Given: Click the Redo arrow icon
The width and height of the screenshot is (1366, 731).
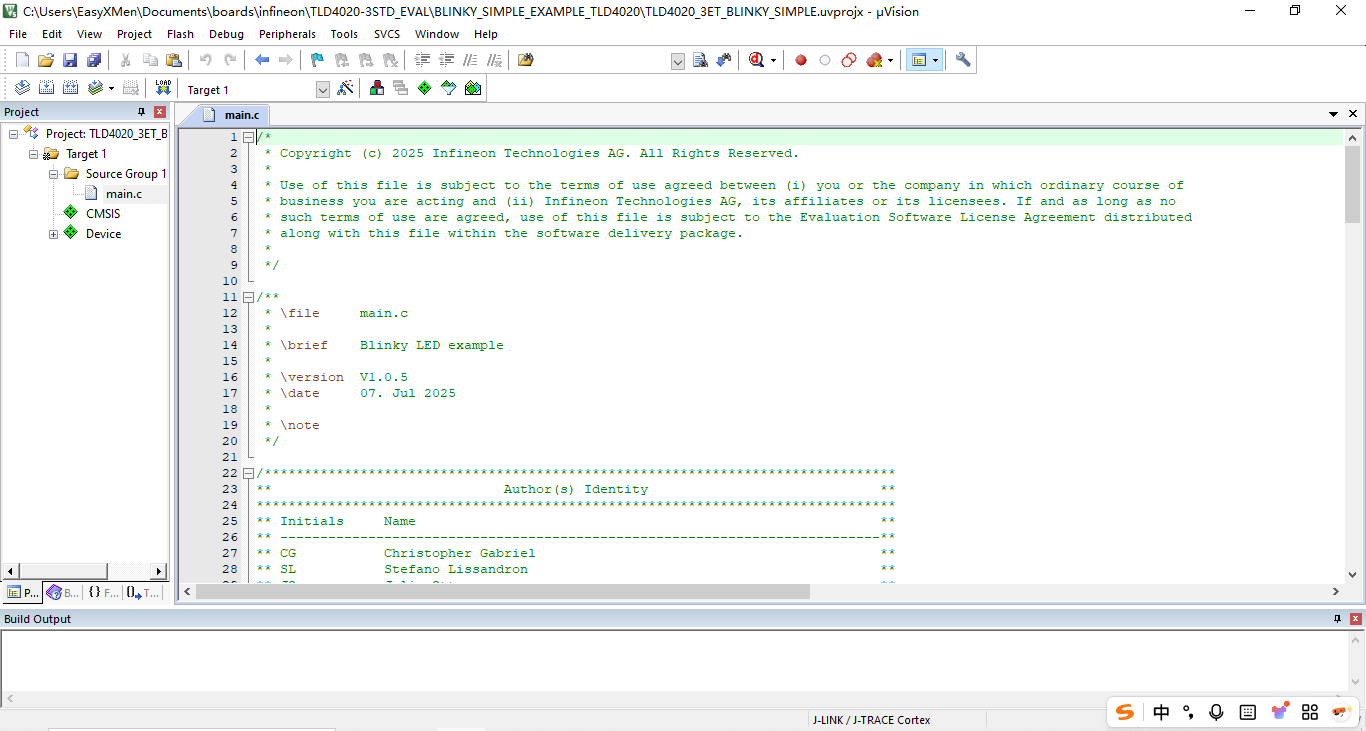Looking at the screenshot, I should pyautogui.click(x=230, y=60).
